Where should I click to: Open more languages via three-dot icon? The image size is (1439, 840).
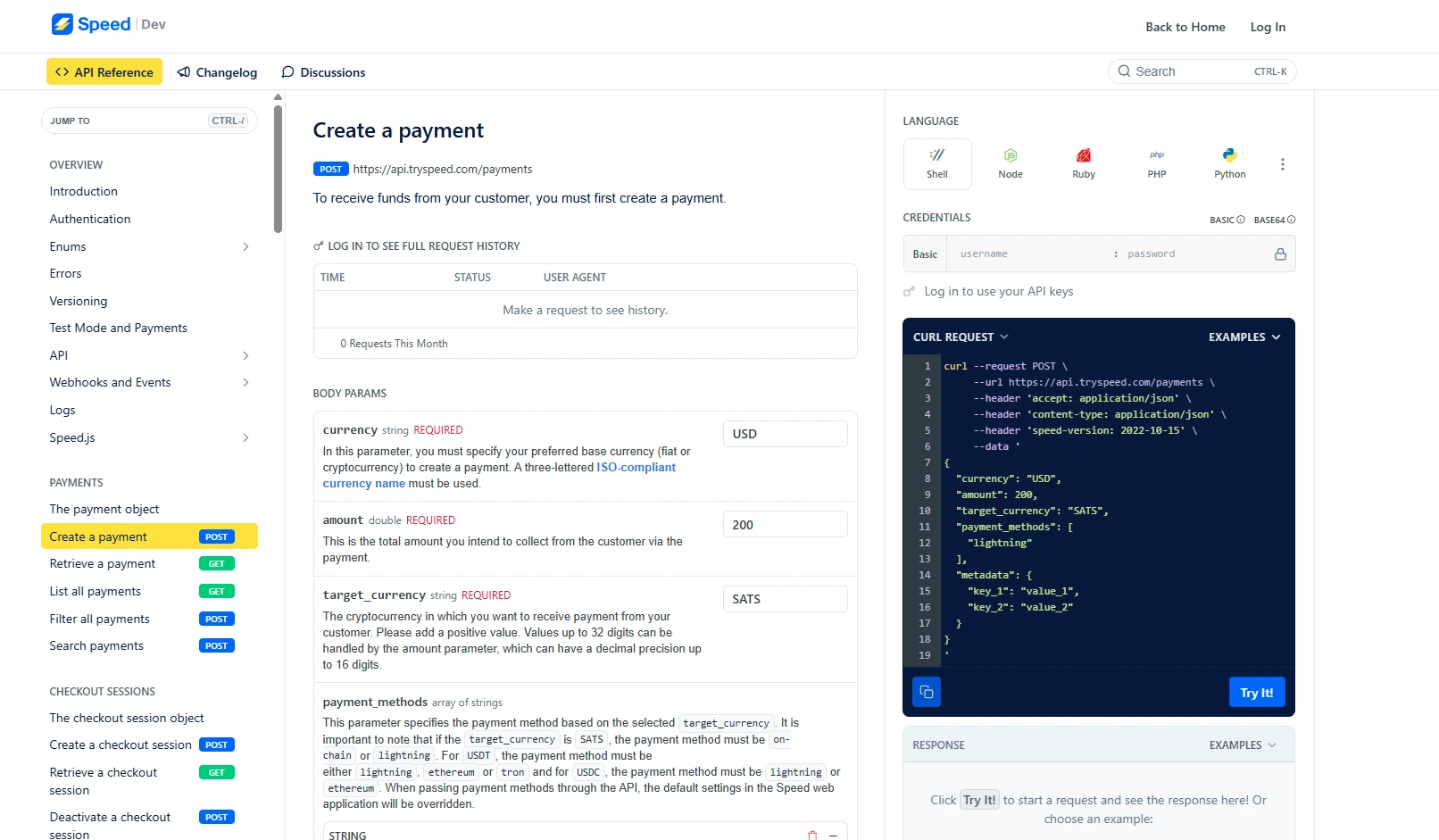coord(1282,164)
